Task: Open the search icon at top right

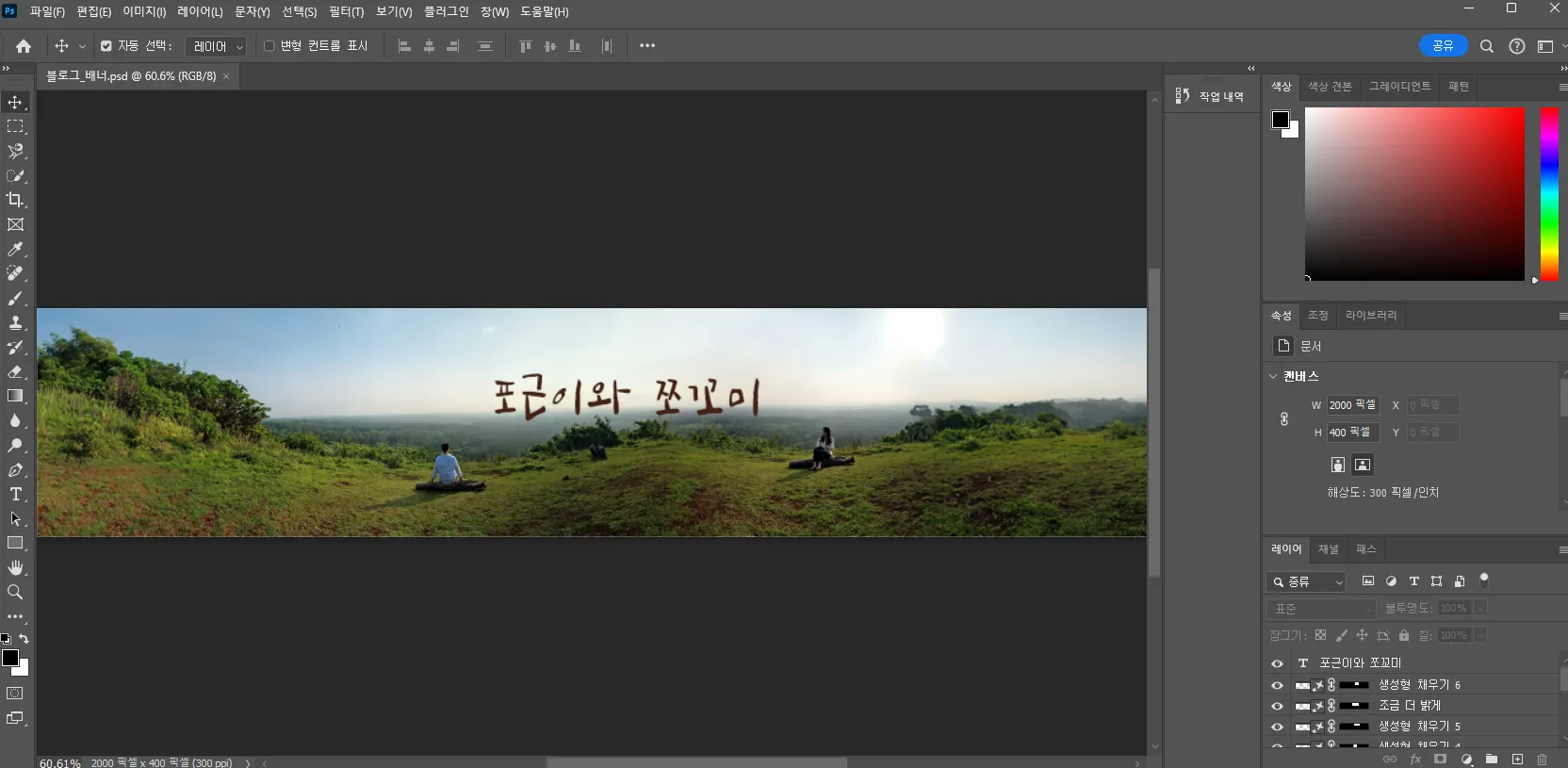Action: pyautogui.click(x=1486, y=46)
